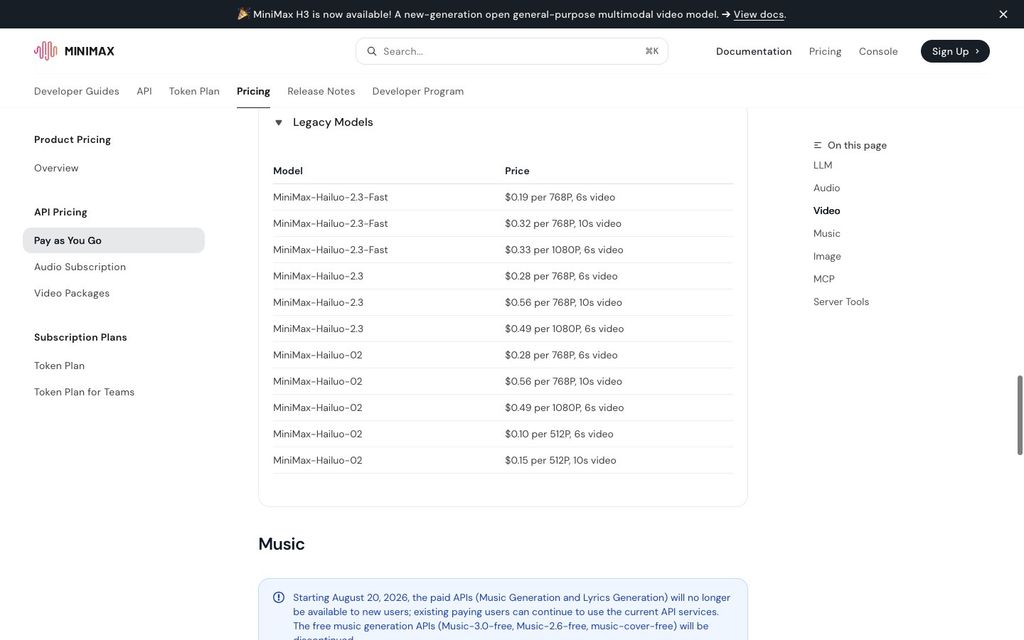This screenshot has height=640, width=1024.
Task: Click the MINIMAX brand wordmark
Action: click(89, 51)
